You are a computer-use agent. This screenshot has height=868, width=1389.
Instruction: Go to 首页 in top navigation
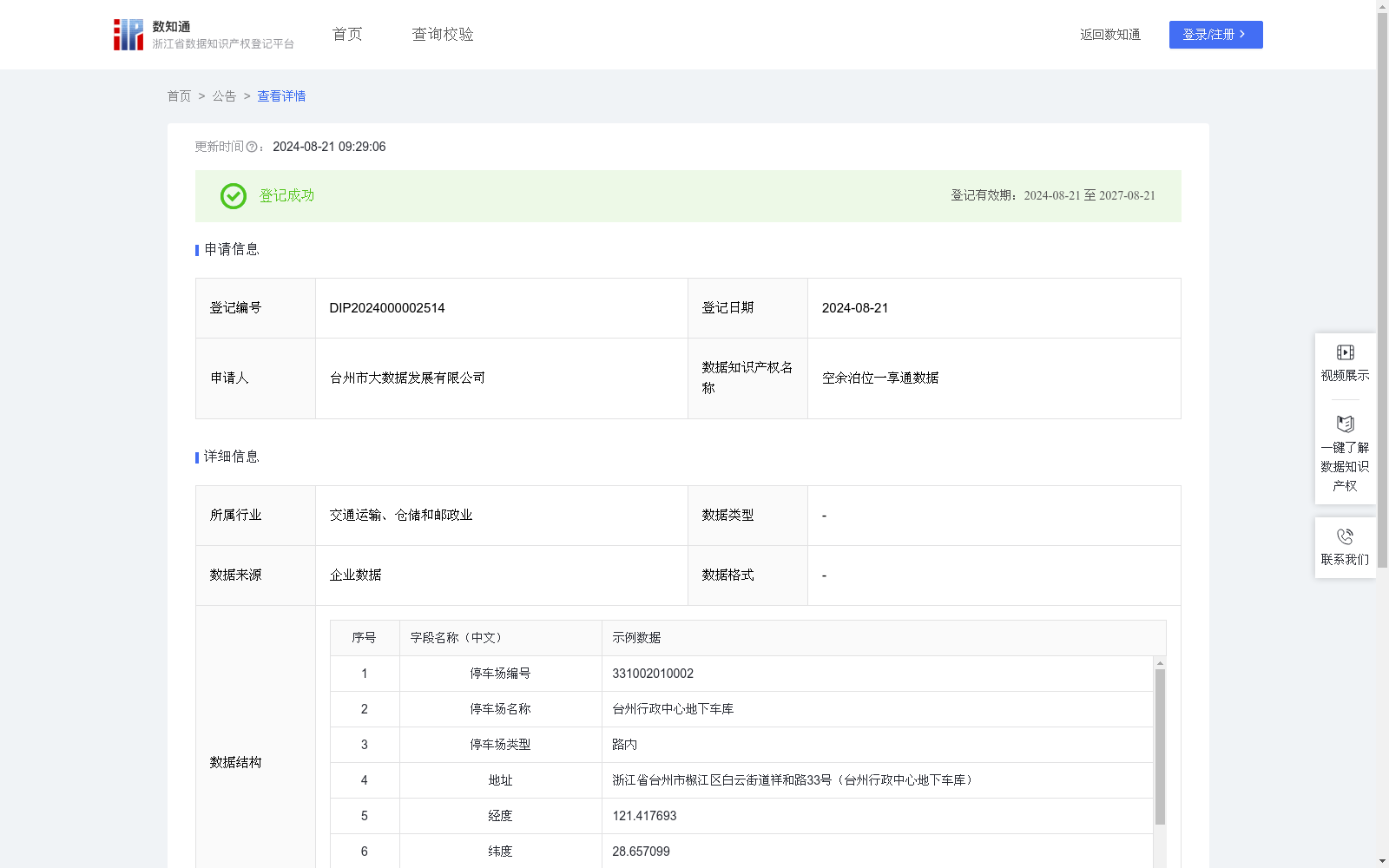[x=347, y=34]
